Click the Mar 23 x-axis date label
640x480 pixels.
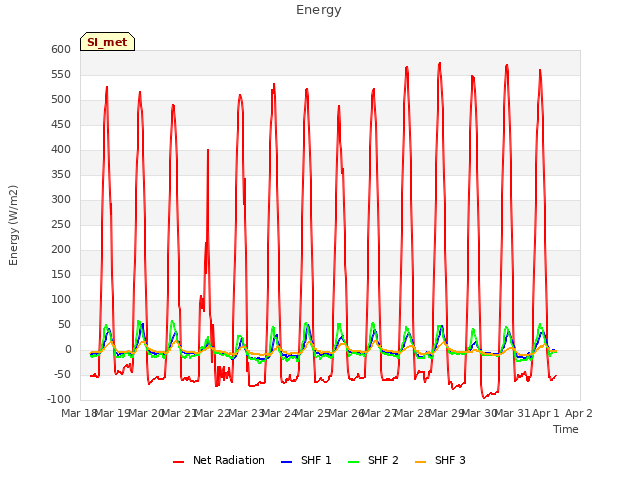(246, 413)
